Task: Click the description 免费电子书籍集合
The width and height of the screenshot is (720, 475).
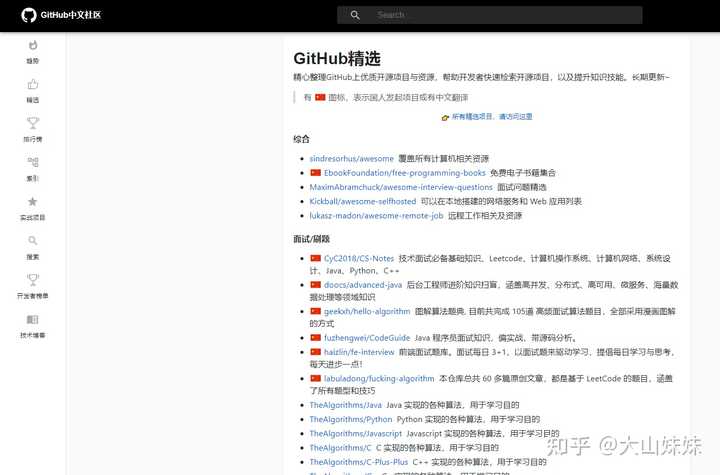Action: [x=523, y=173]
